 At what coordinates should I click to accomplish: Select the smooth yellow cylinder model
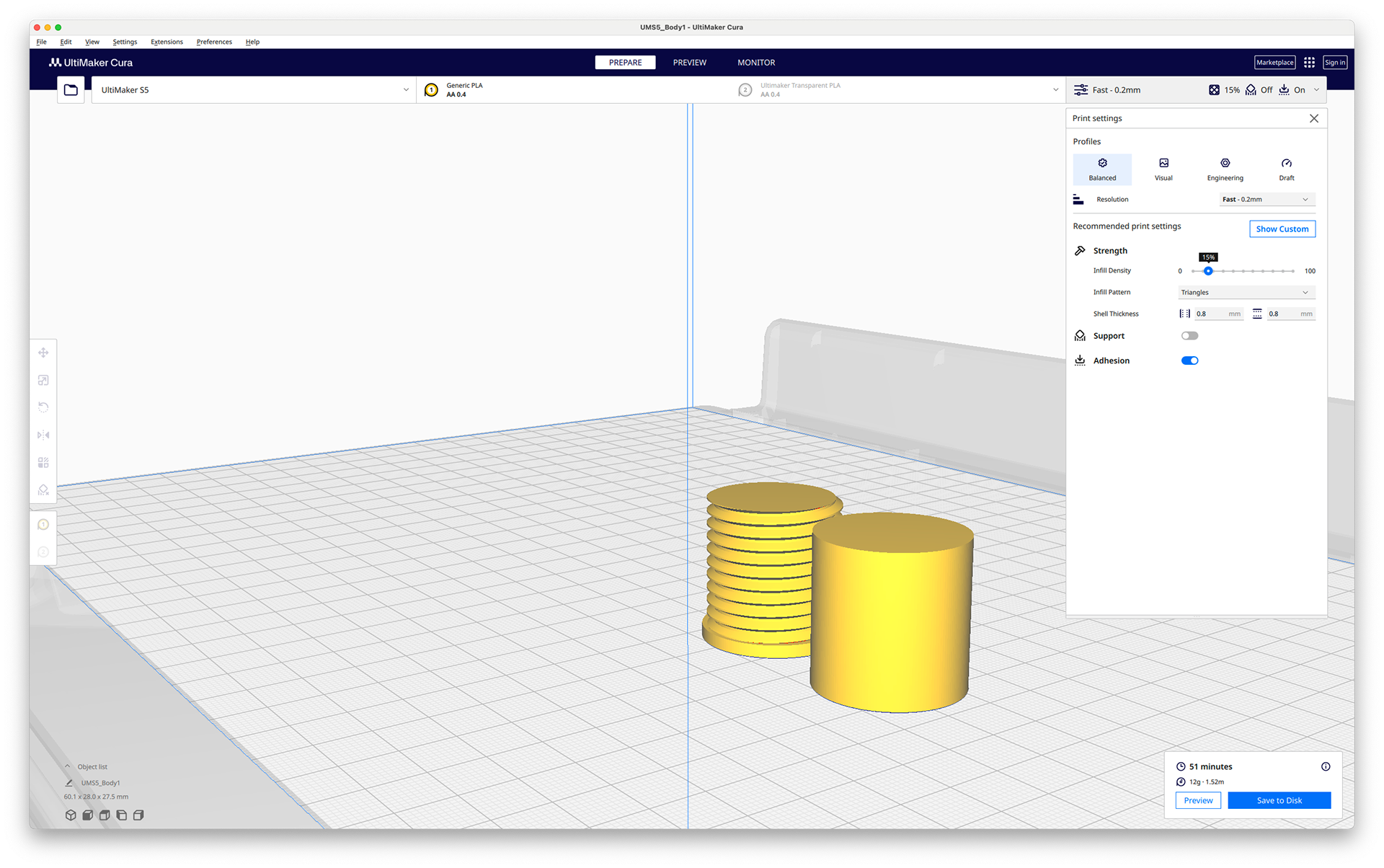click(892, 613)
